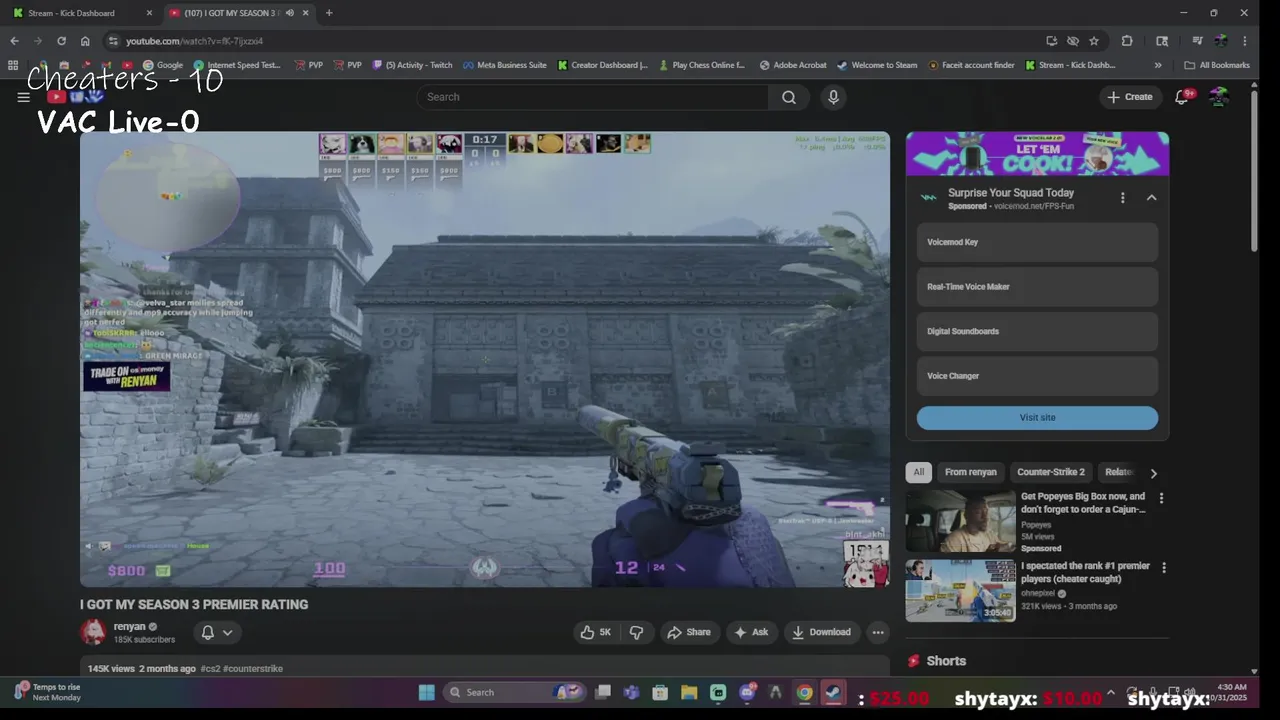The height and width of the screenshot is (720, 1280).
Task: Start voice search with microphone icon
Action: pos(833,97)
